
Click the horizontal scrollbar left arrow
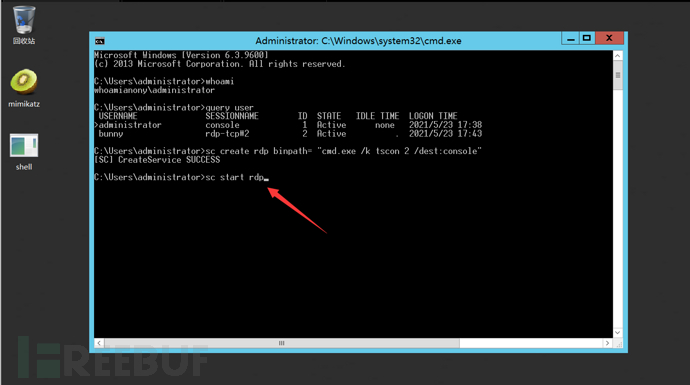[x=99, y=343]
